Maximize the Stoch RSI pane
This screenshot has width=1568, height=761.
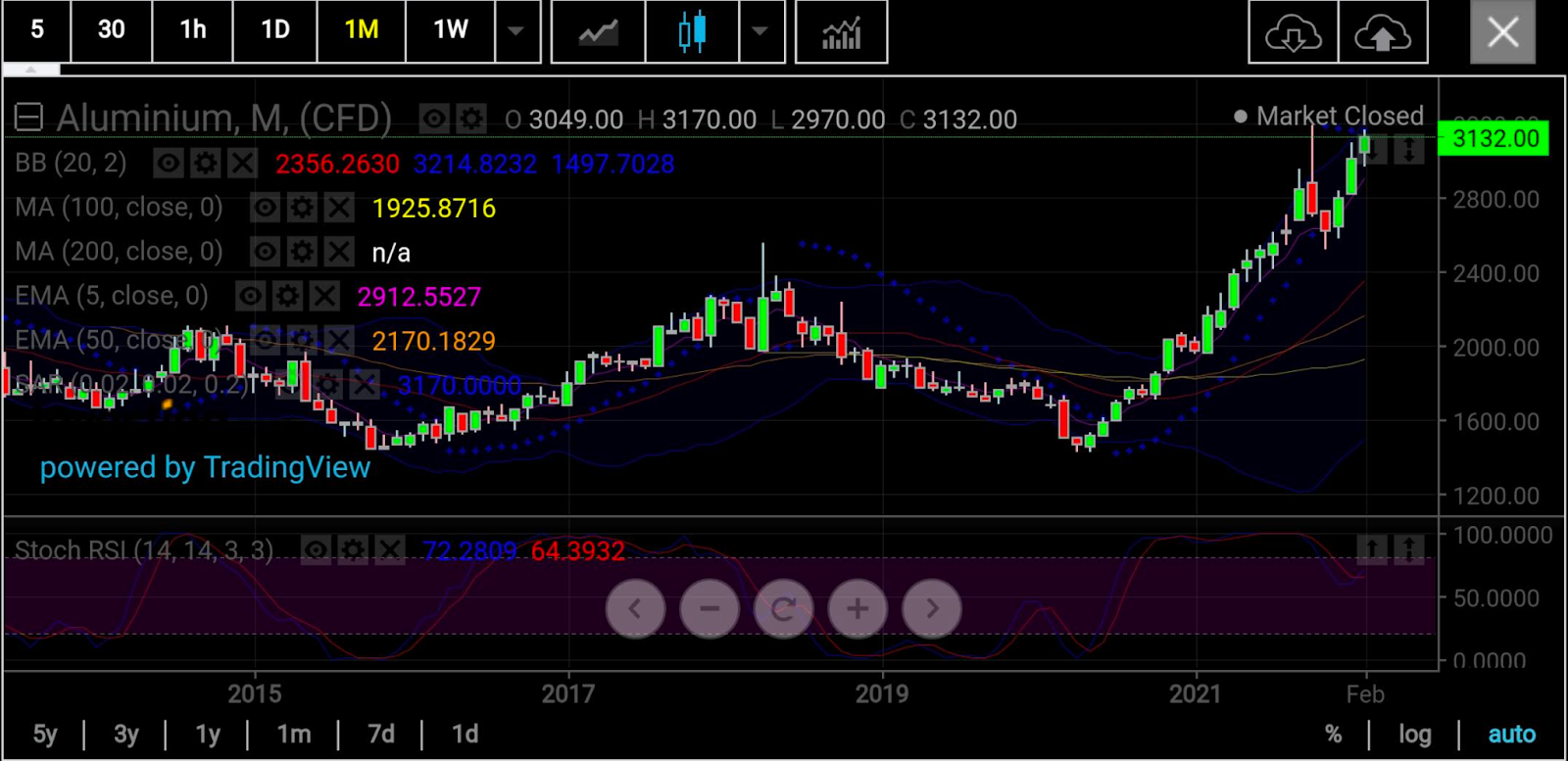pos(1408,549)
